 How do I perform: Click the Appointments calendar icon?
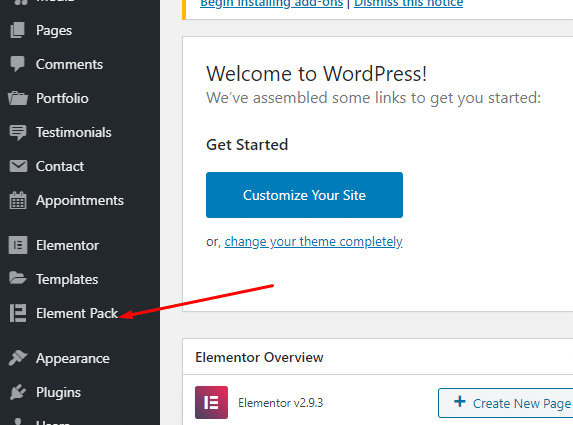pyautogui.click(x=18, y=200)
